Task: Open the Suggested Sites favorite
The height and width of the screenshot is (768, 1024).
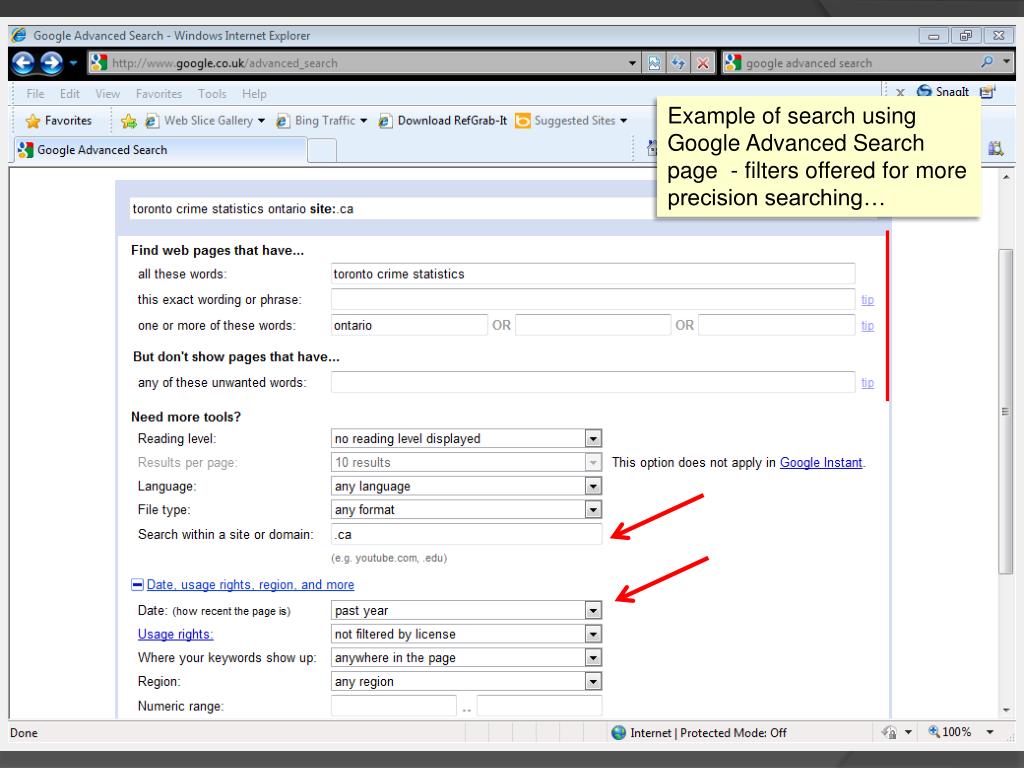Action: coord(571,121)
